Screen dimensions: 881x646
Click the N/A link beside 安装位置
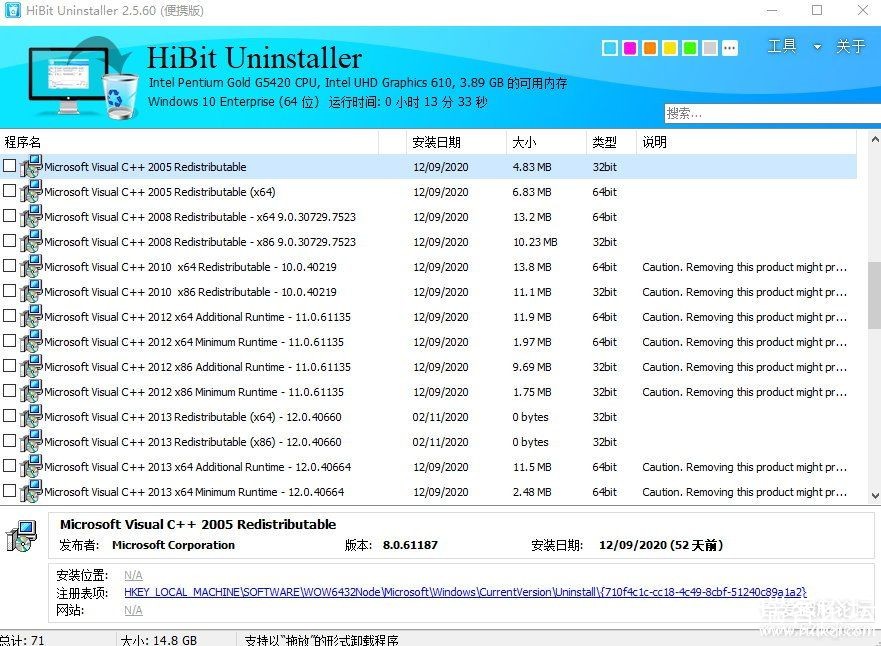pos(133,575)
